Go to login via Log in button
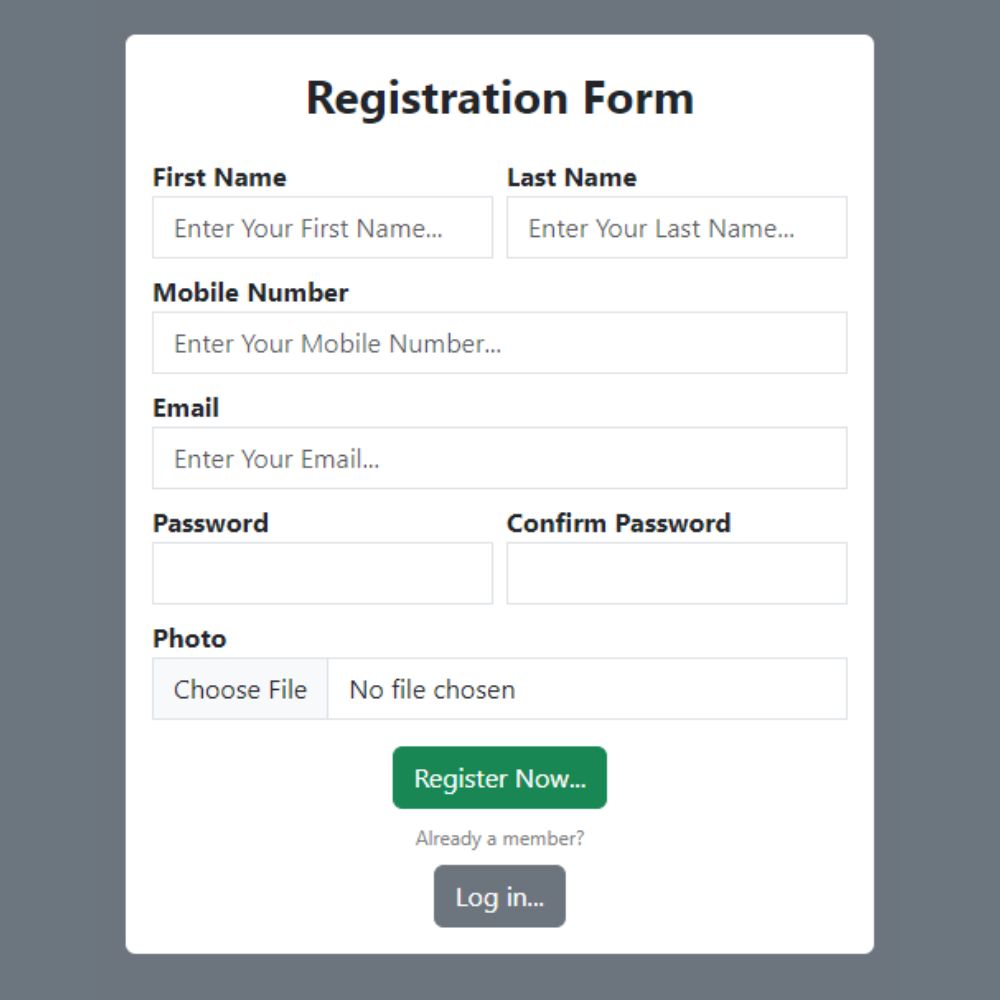Viewport: 1000px width, 1000px height. [x=499, y=896]
